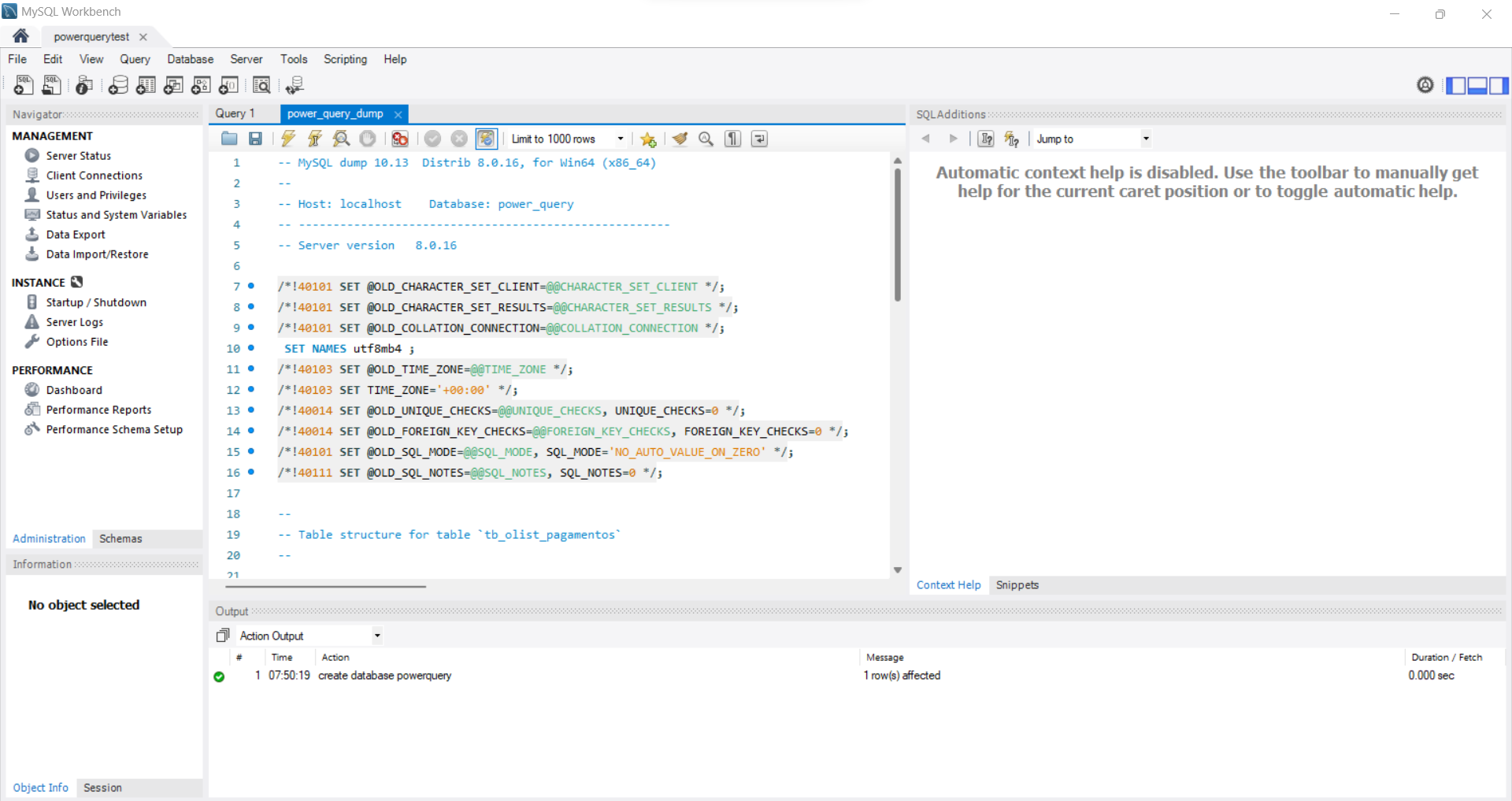The height and width of the screenshot is (801, 1512).
Task: Execute statement under cursor icon
Action: pos(315,139)
